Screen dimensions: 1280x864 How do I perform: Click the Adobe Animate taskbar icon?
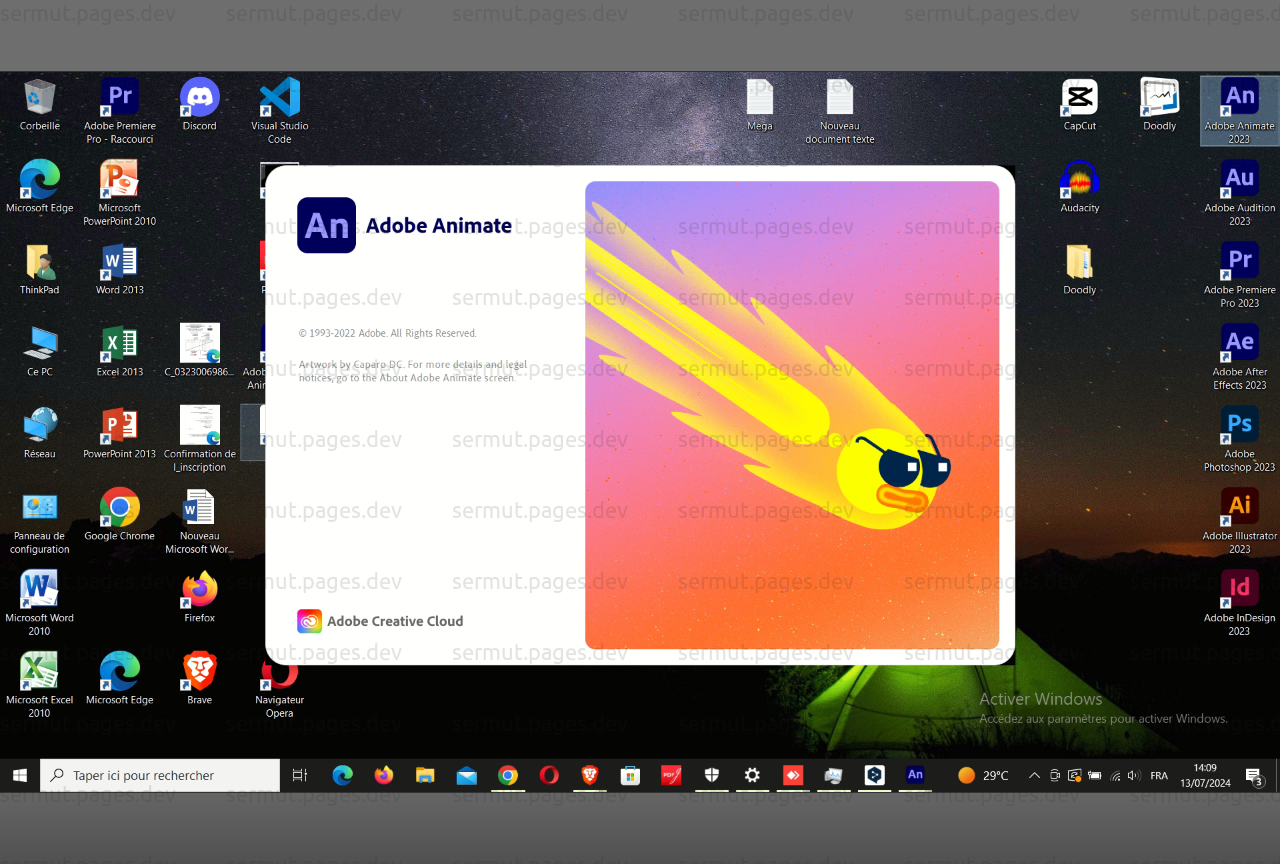coord(915,775)
